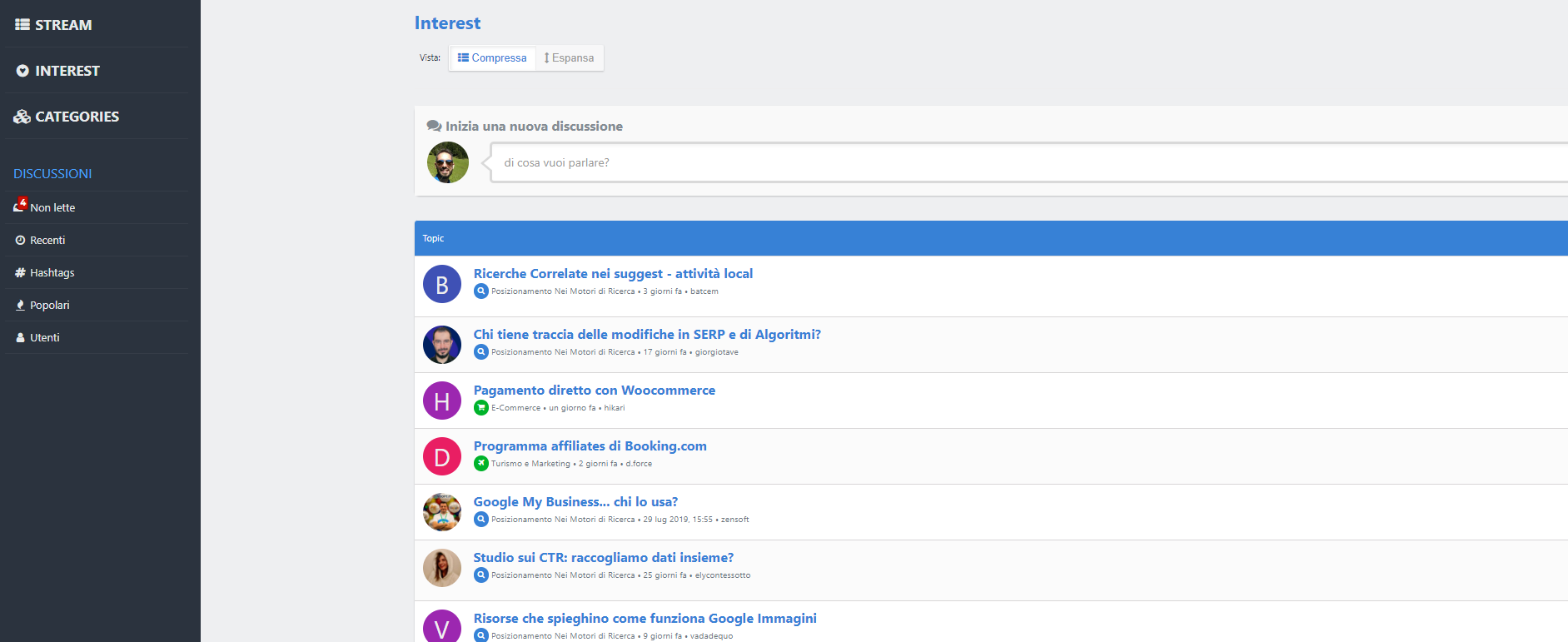The height and width of the screenshot is (642, 1568).
Task: Open topic Pagamento diretto con Woocommerce
Action: coord(595,390)
